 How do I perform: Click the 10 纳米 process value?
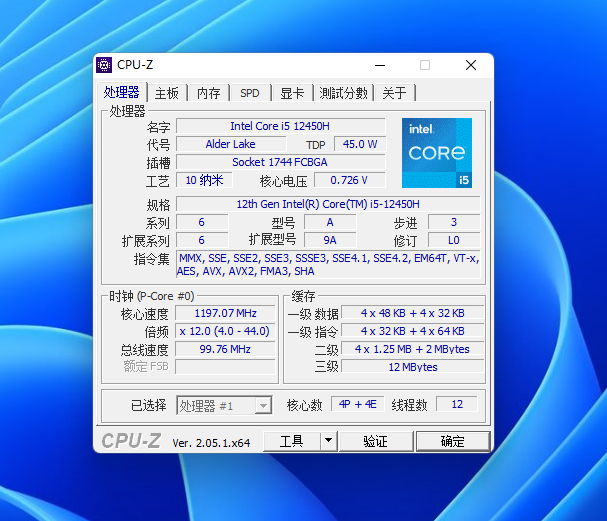click(204, 180)
